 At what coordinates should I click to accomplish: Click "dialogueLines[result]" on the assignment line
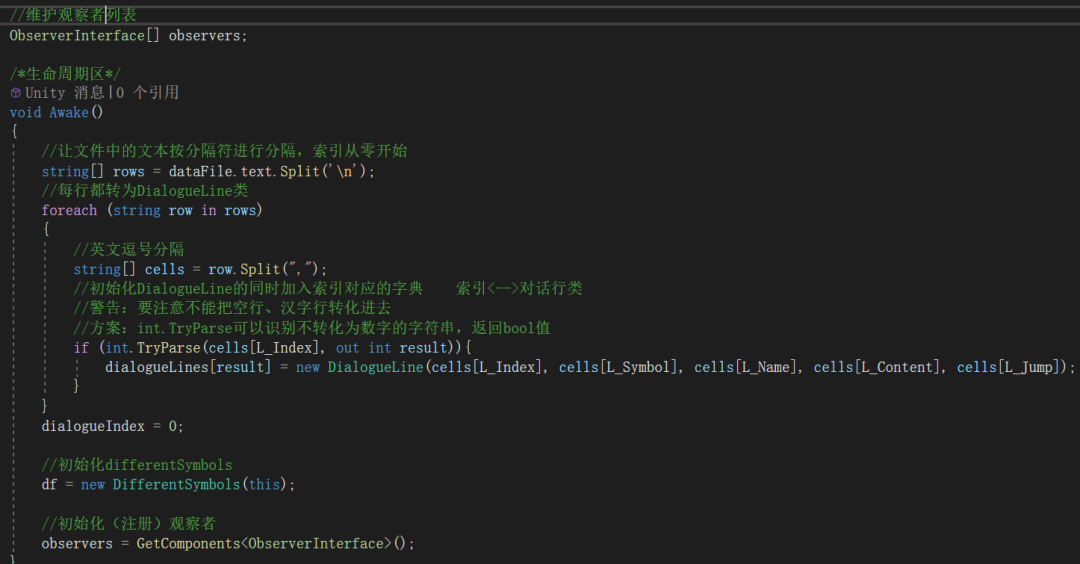point(188,368)
